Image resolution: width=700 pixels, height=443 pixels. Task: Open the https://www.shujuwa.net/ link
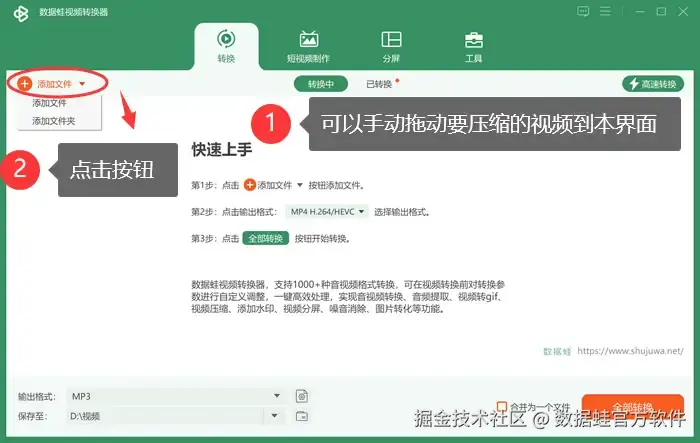[630, 351]
